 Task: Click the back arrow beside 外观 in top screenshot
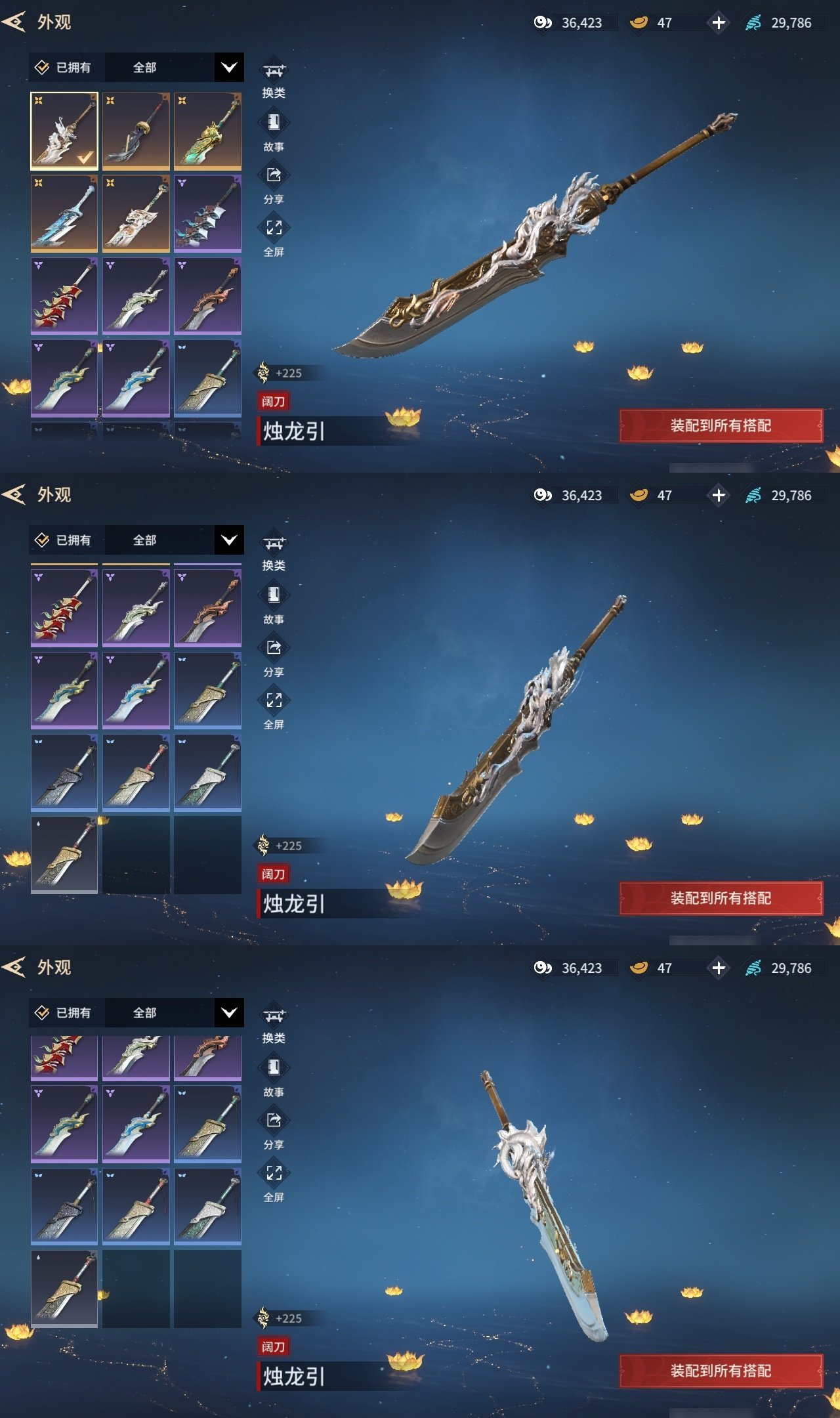point(14,22)
